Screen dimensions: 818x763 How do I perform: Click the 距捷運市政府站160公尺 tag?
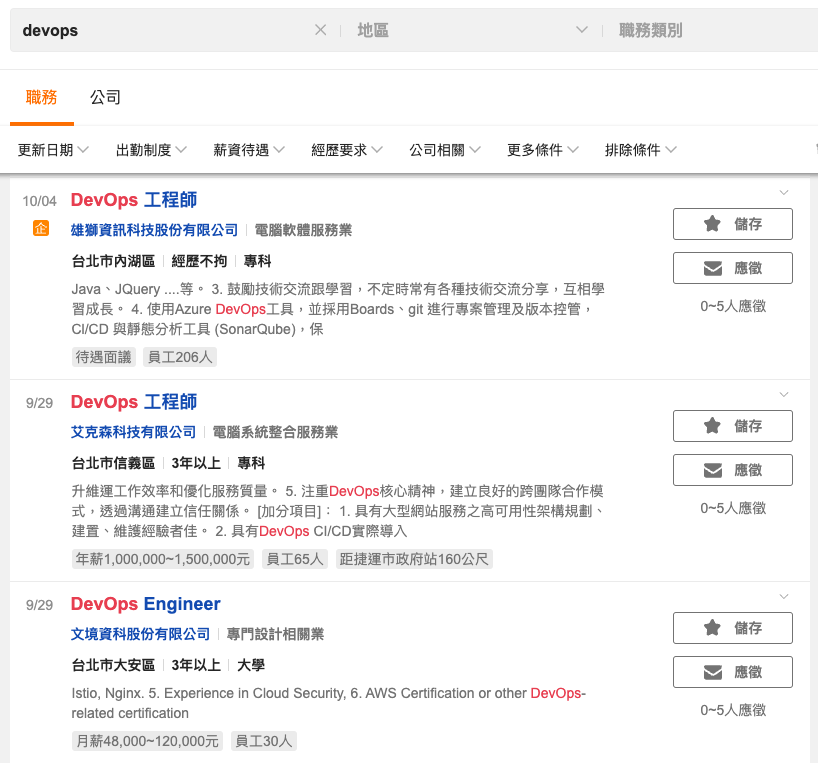tap(414, 559)
